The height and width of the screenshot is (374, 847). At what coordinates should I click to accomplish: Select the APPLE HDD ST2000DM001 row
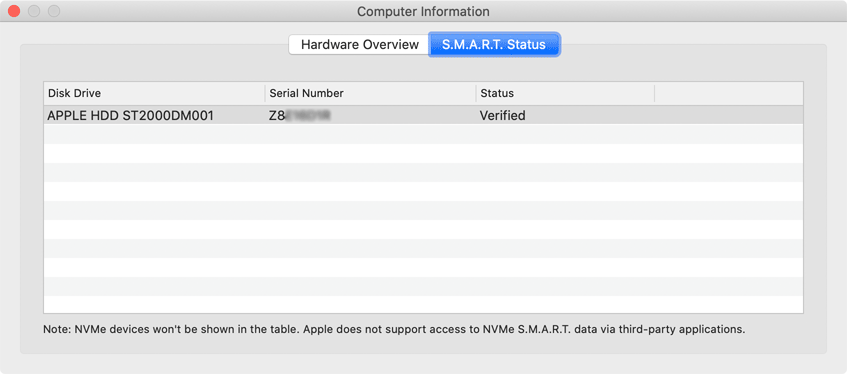424,115
